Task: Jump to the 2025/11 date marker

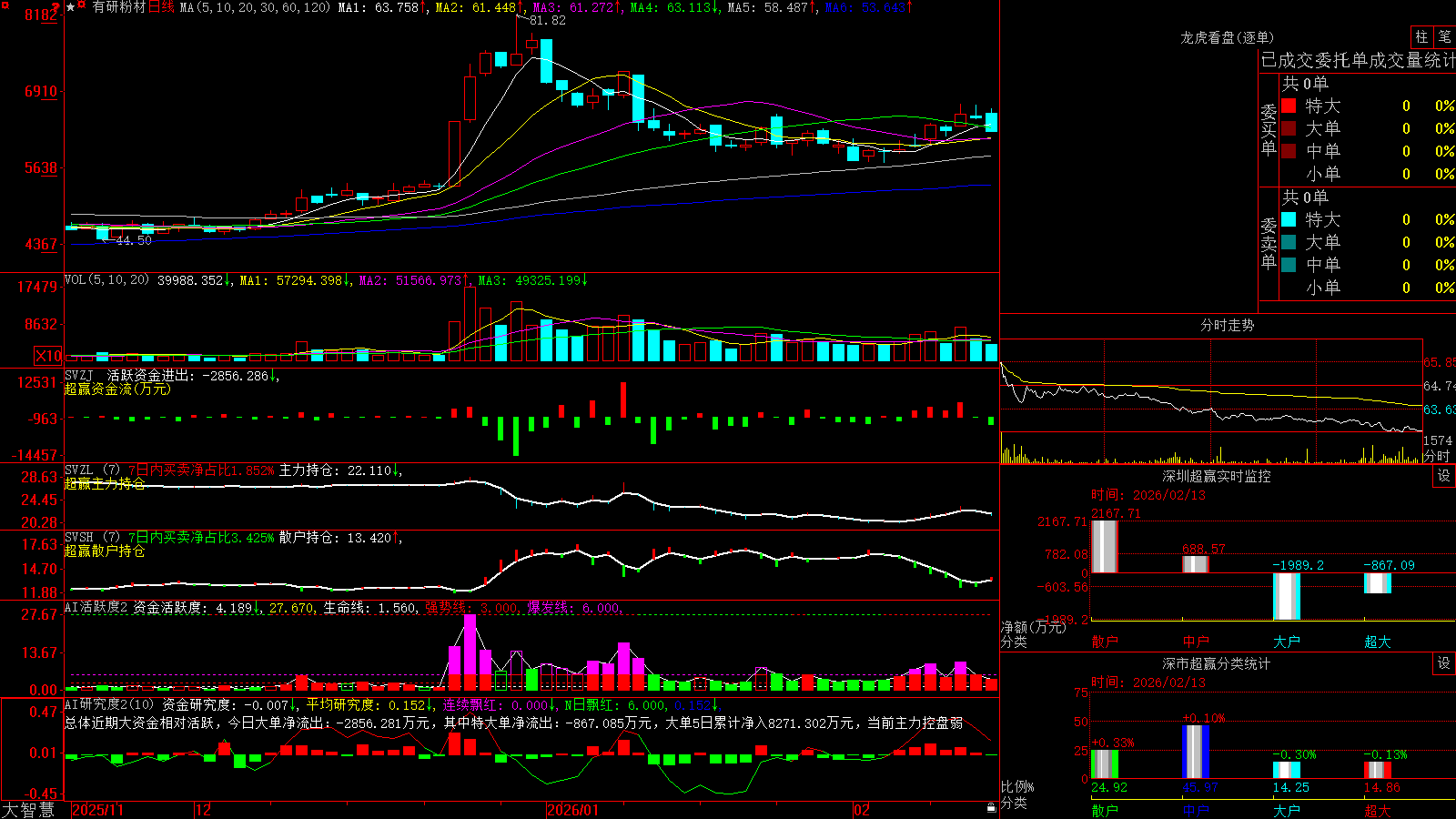Action: pos(97,810)
